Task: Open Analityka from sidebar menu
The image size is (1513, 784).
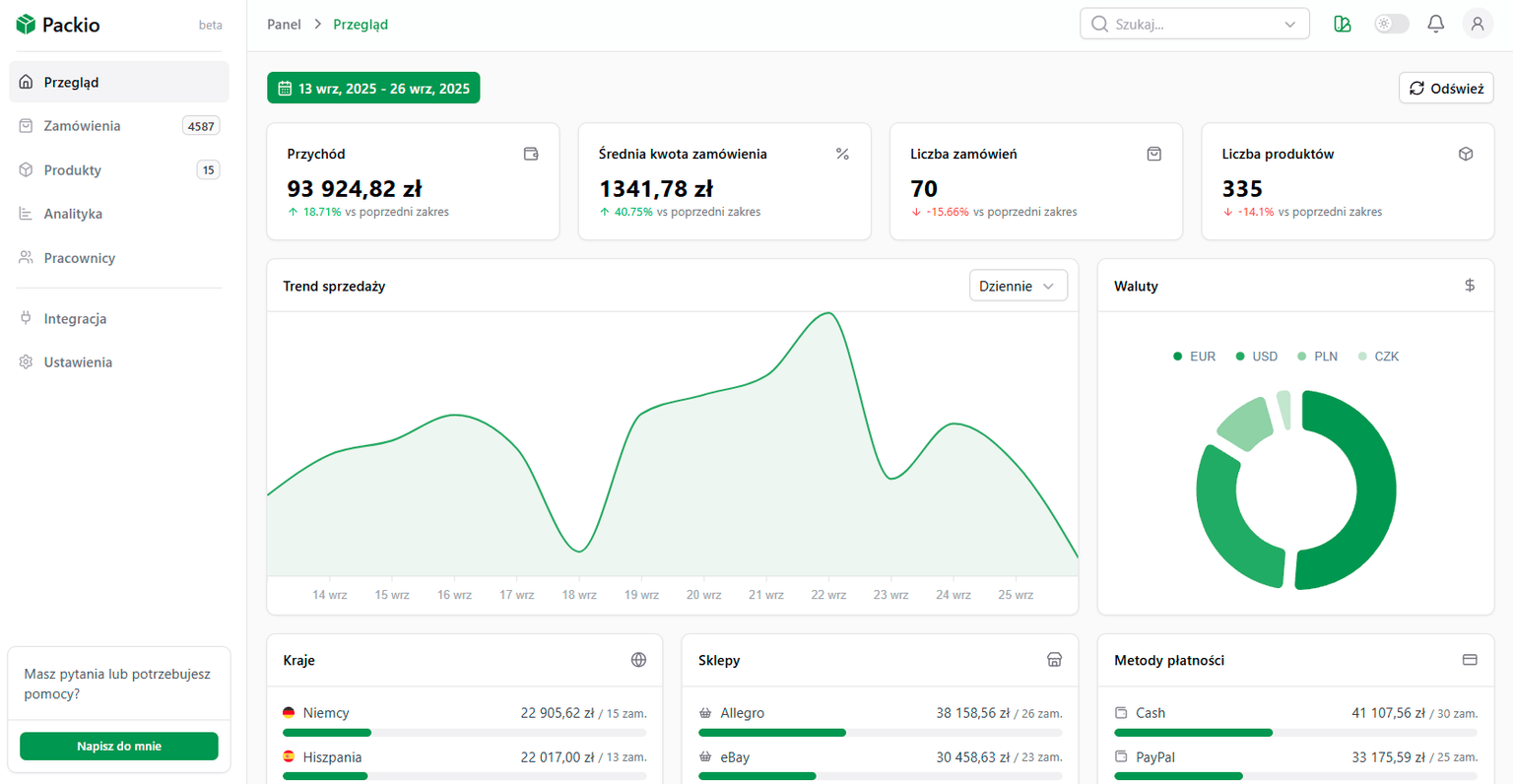Action: coord(73,214)
